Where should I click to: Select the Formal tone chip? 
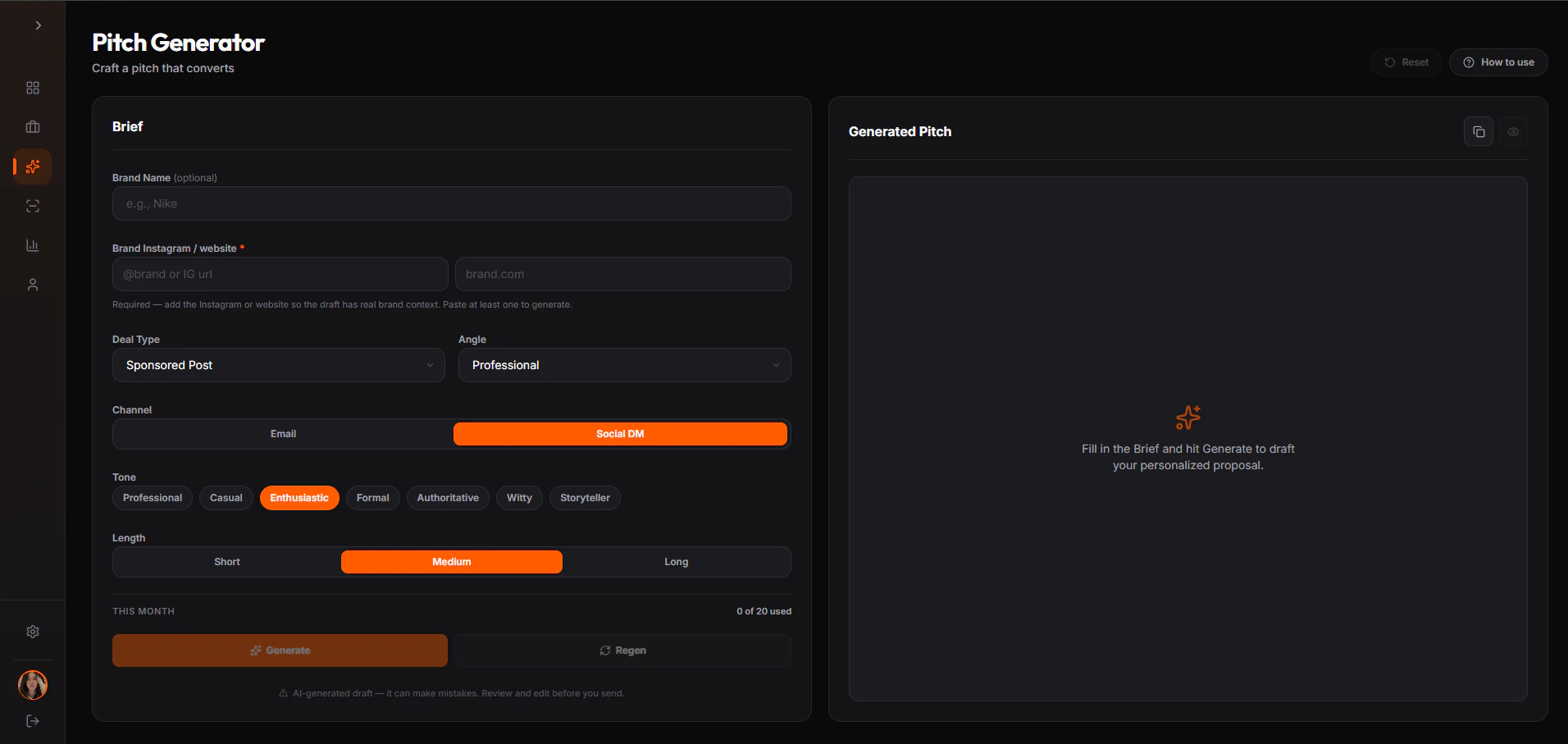tap(373, 498)
